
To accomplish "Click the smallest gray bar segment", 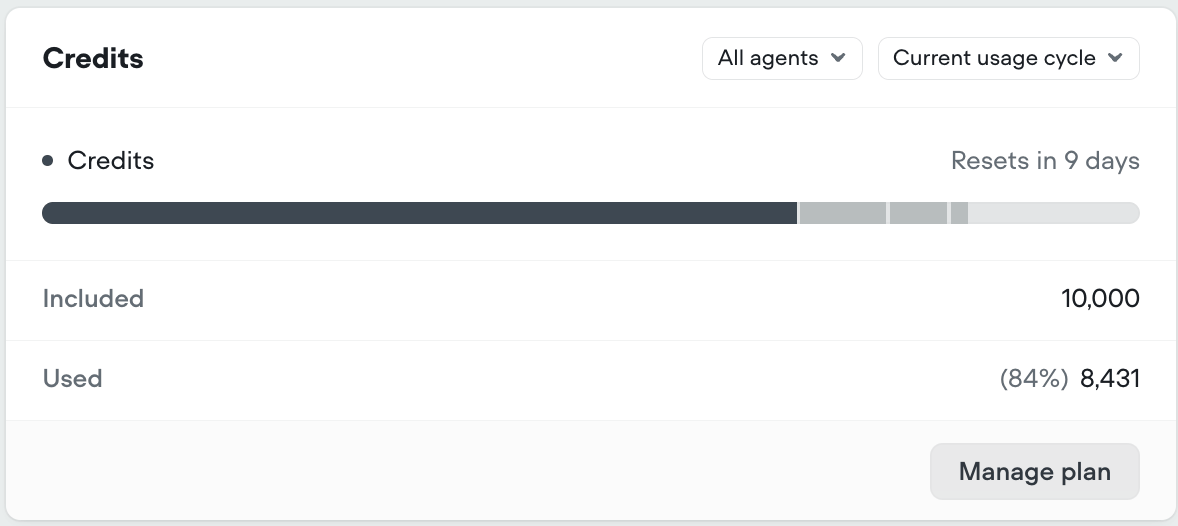I will [x=959, y=213].
